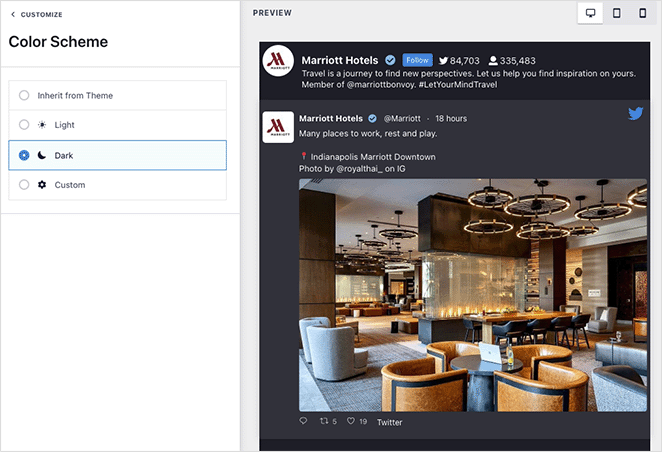Click the red pin emoji by Indianapolis
662x452 pixels.
point(304,156)
